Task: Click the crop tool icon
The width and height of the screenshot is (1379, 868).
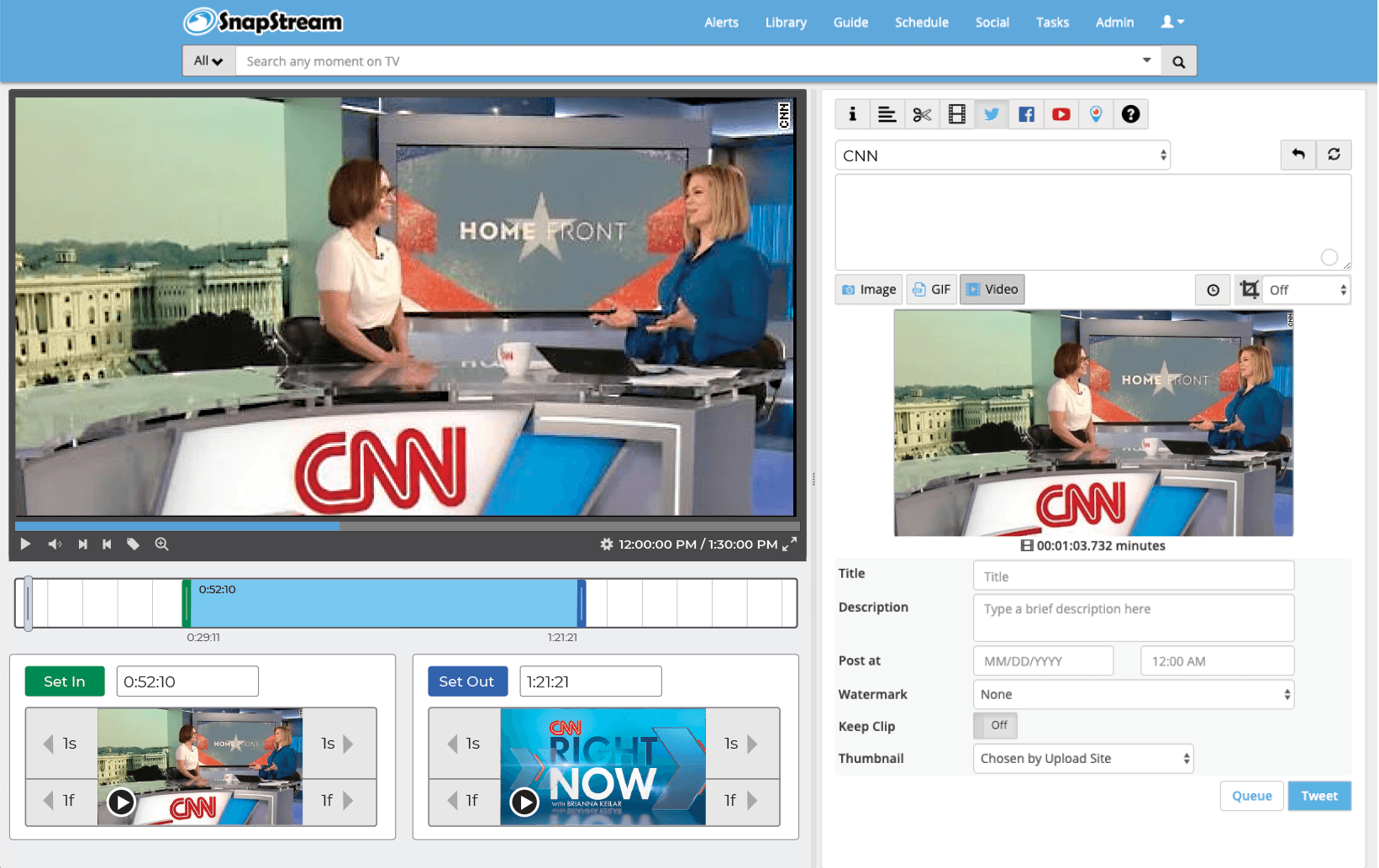Action: click(x=1250, y=290)
